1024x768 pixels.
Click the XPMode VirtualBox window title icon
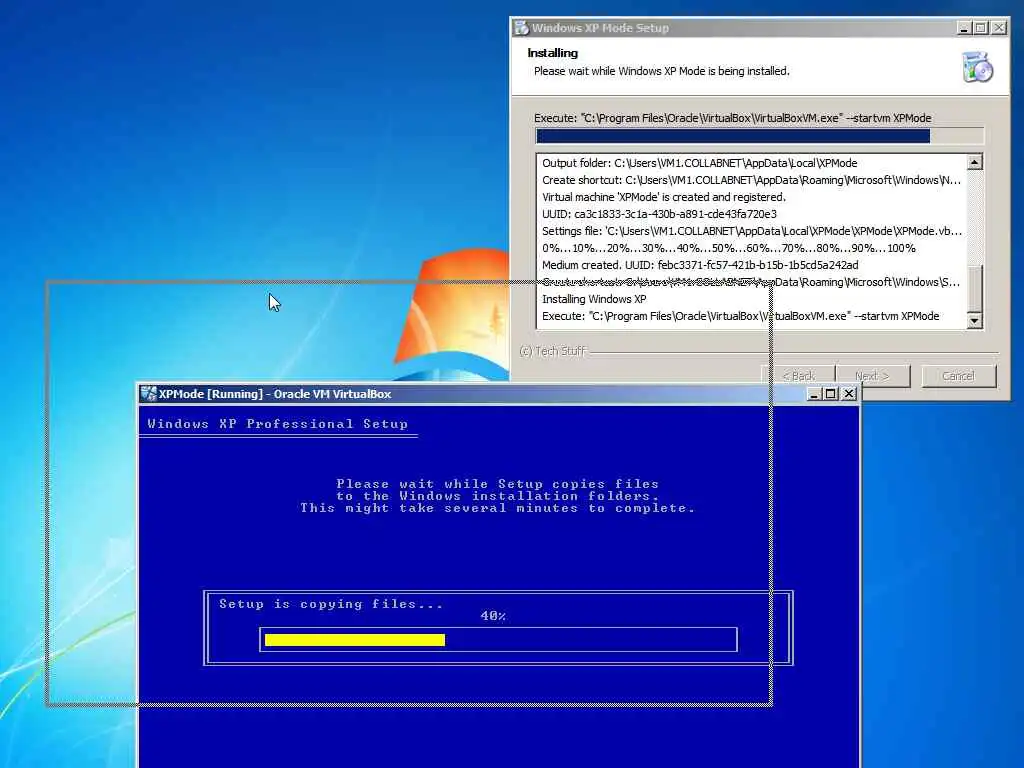(x=149, y=393)
